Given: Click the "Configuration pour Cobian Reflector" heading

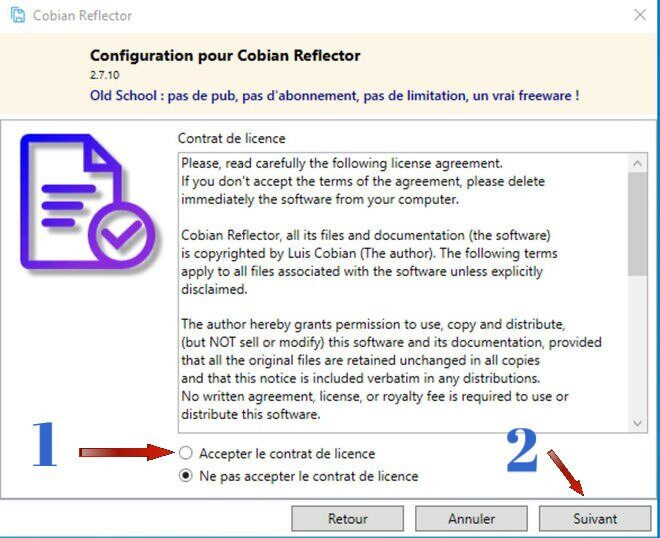Looking at the screenshot, I should (225, 56).
